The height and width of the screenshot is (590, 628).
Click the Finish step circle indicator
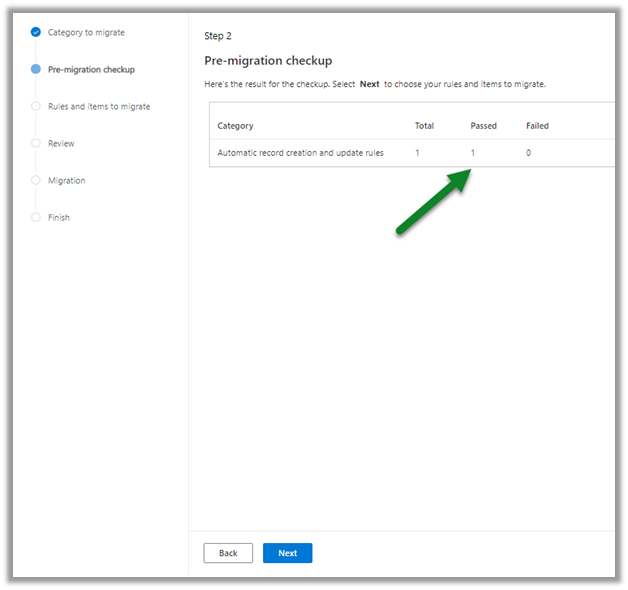[x=36, y=217]
